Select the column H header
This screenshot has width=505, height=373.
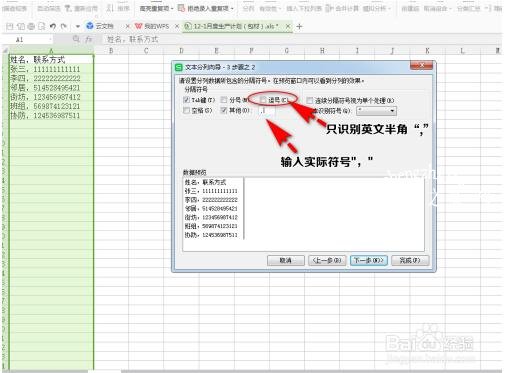(x=322, y=51)
